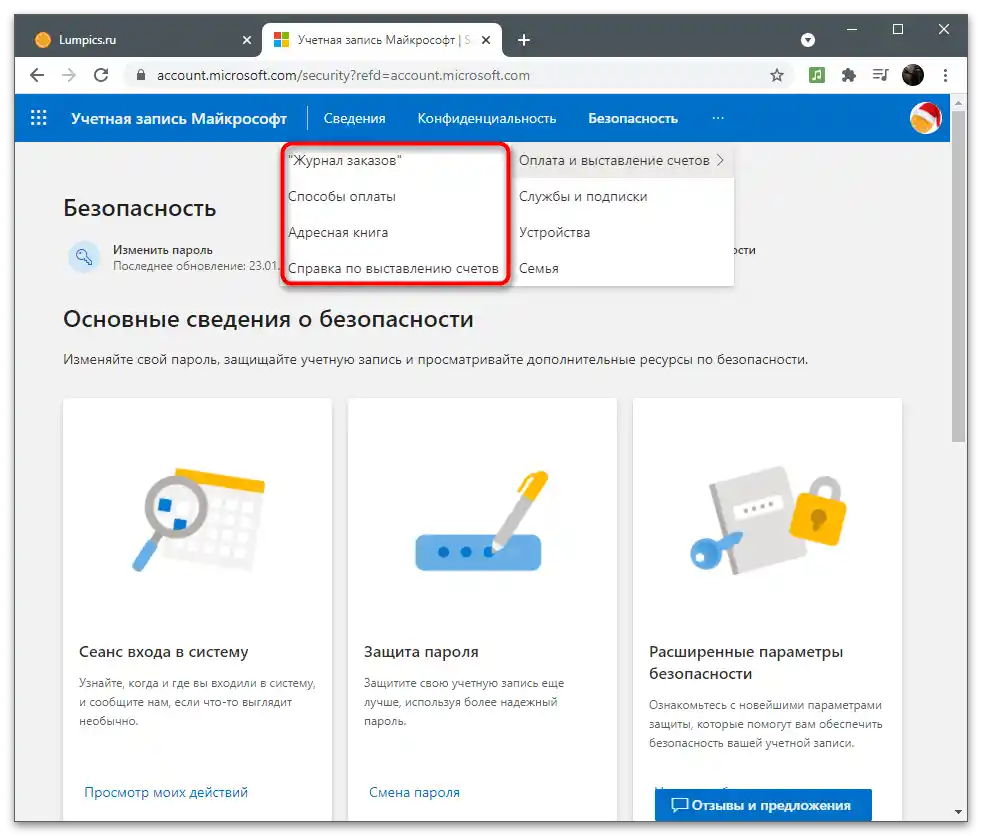The image size is (982, 836).
Task: Click the padlock site info icon
Action: [141, 75]
